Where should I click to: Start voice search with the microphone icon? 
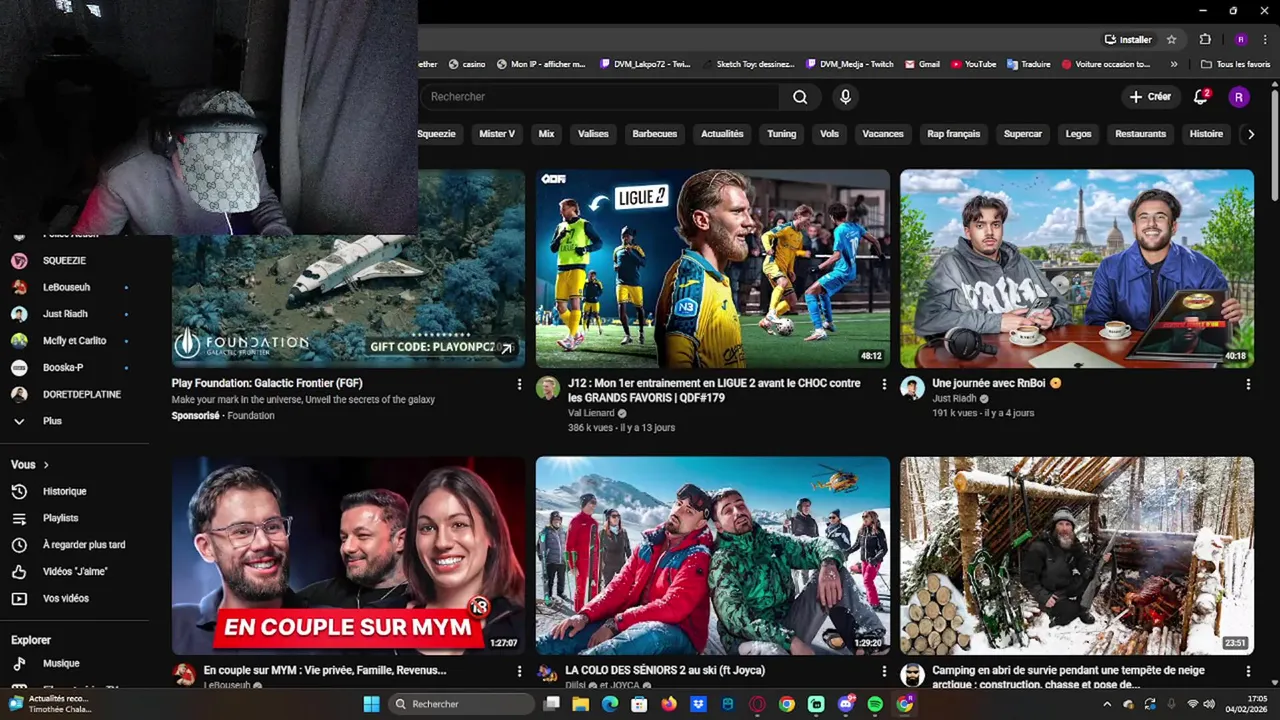click(845, 97)
